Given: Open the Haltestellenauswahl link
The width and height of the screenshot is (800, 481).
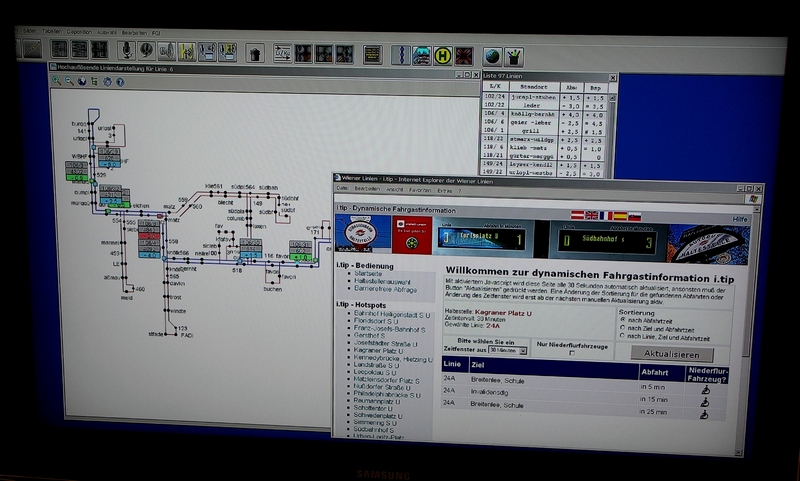Looking at the screenshot, I should pos(382,281).
